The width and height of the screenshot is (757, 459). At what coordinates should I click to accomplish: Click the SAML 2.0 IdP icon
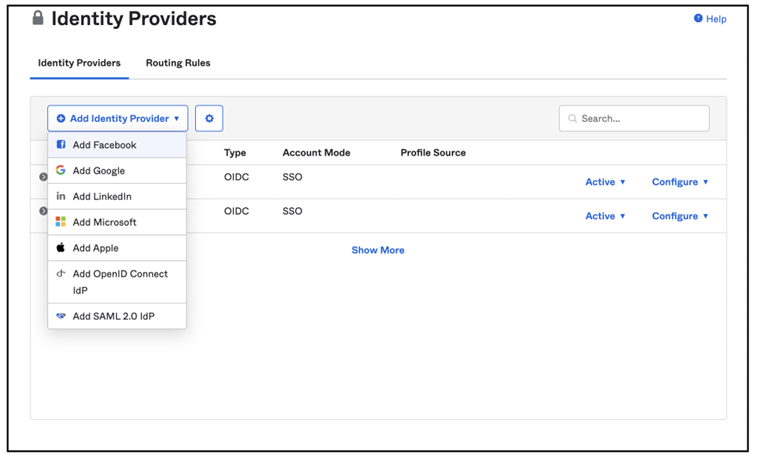(x=61, y=316)
